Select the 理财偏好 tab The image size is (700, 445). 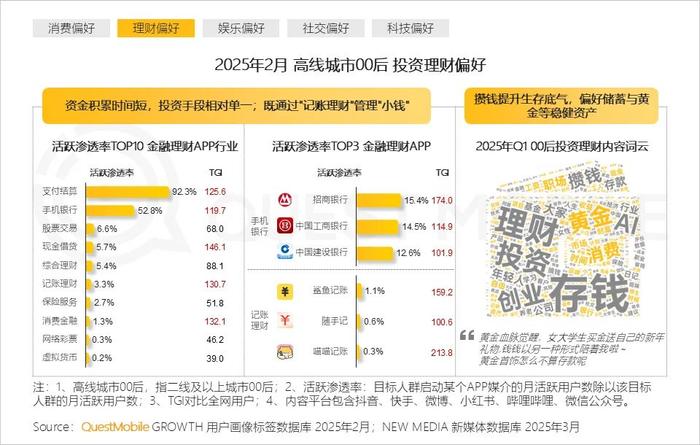[x=156, y=28]
